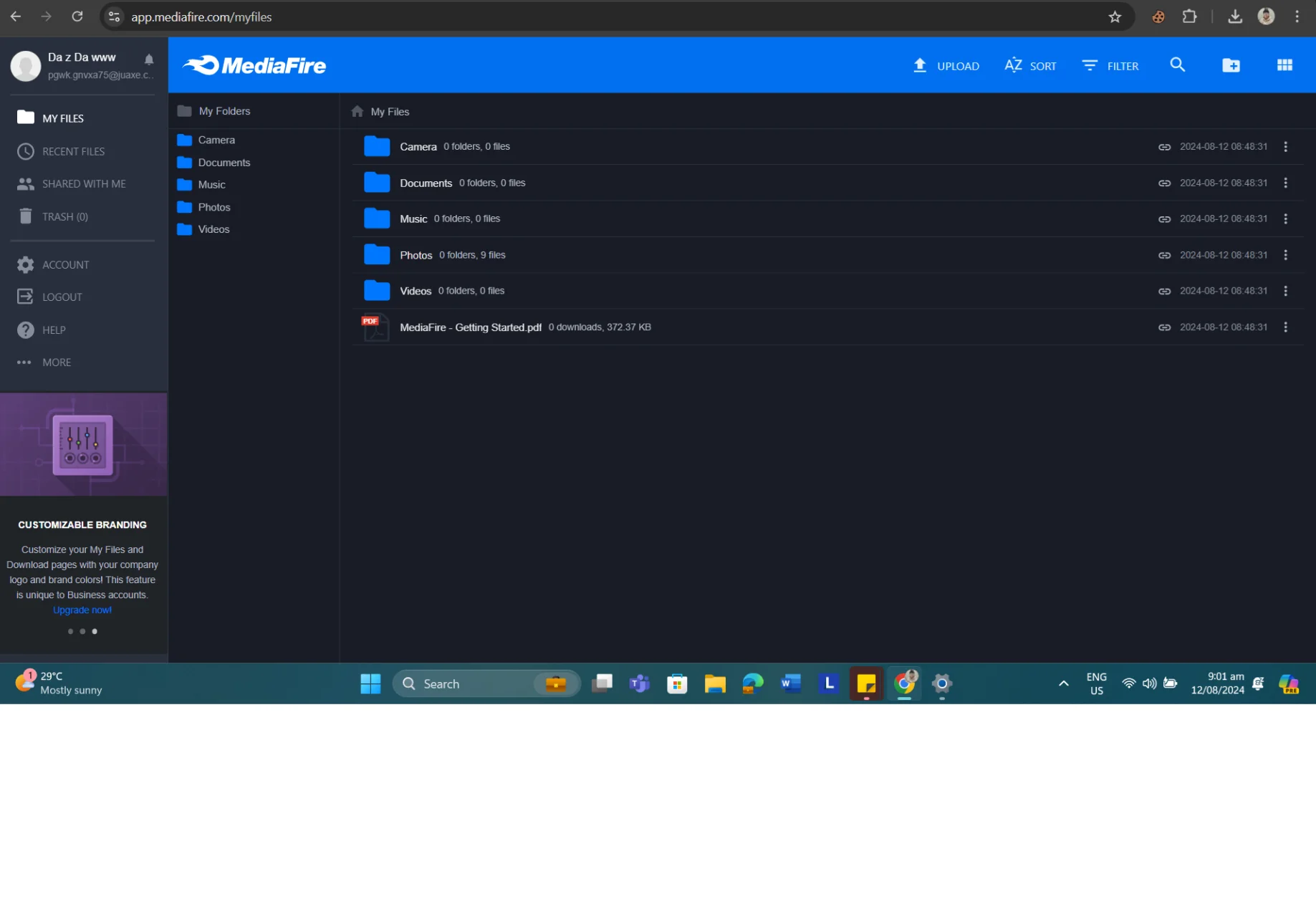Open Recent Files in sidebar

point(61,151)
